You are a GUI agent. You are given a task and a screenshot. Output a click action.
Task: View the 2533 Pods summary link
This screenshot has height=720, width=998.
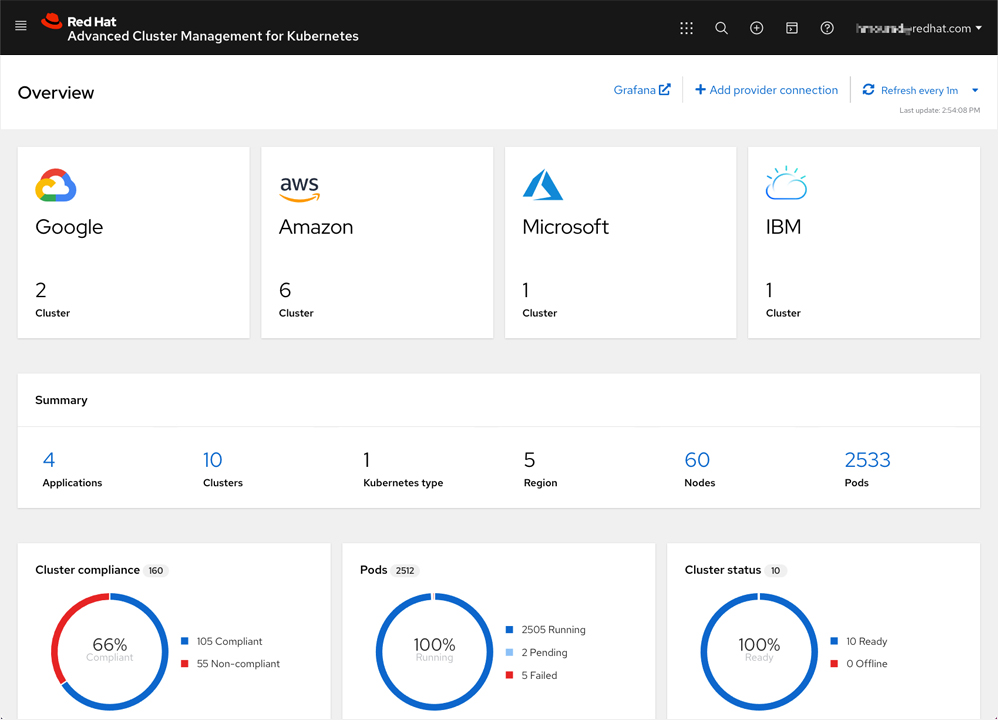tap(867, 460)
